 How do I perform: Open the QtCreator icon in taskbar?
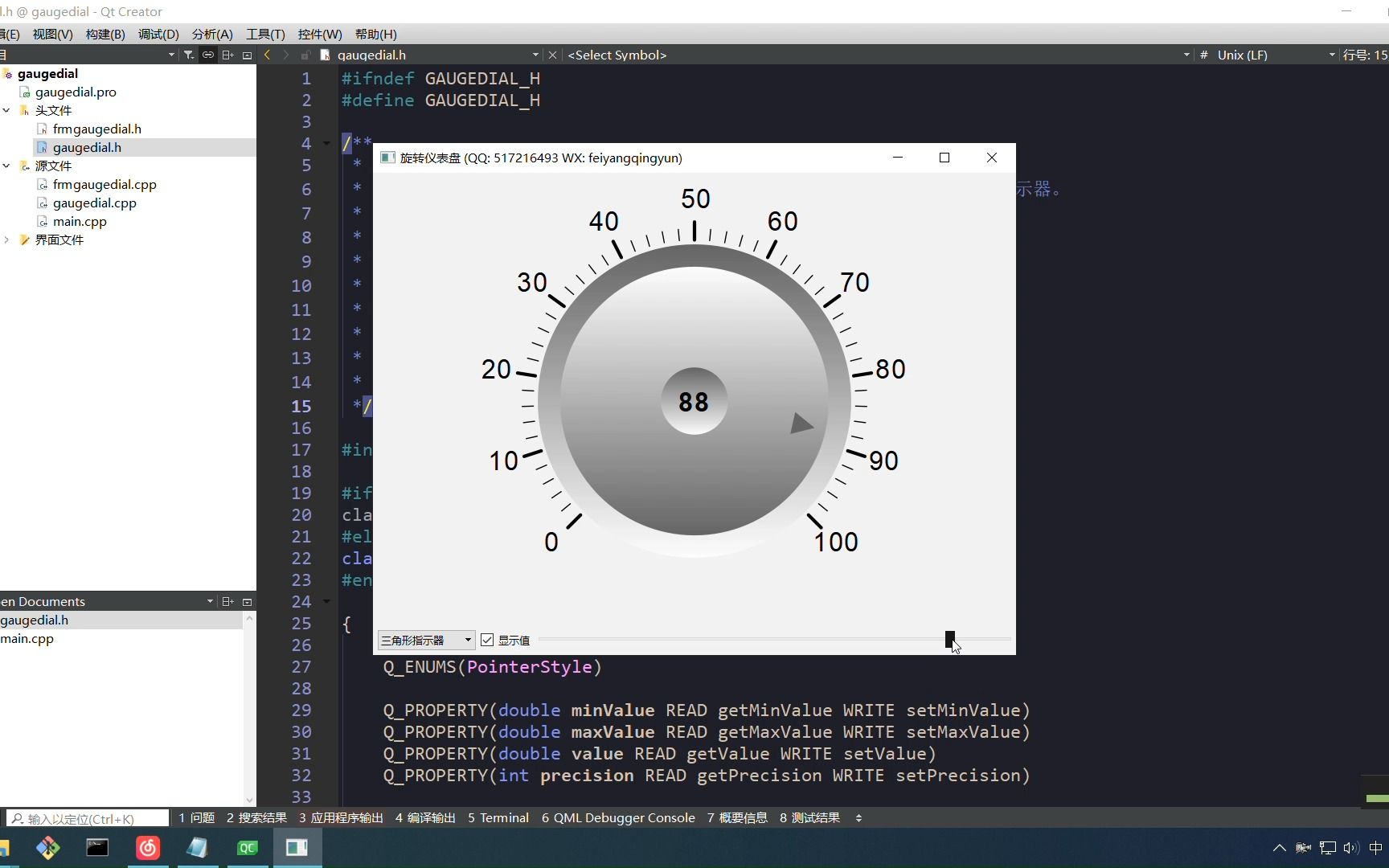[247, 847]
